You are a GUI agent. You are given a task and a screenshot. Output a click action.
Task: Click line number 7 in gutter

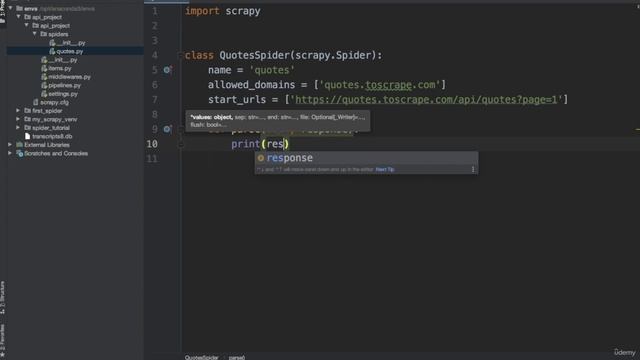(x=155, y=100)
